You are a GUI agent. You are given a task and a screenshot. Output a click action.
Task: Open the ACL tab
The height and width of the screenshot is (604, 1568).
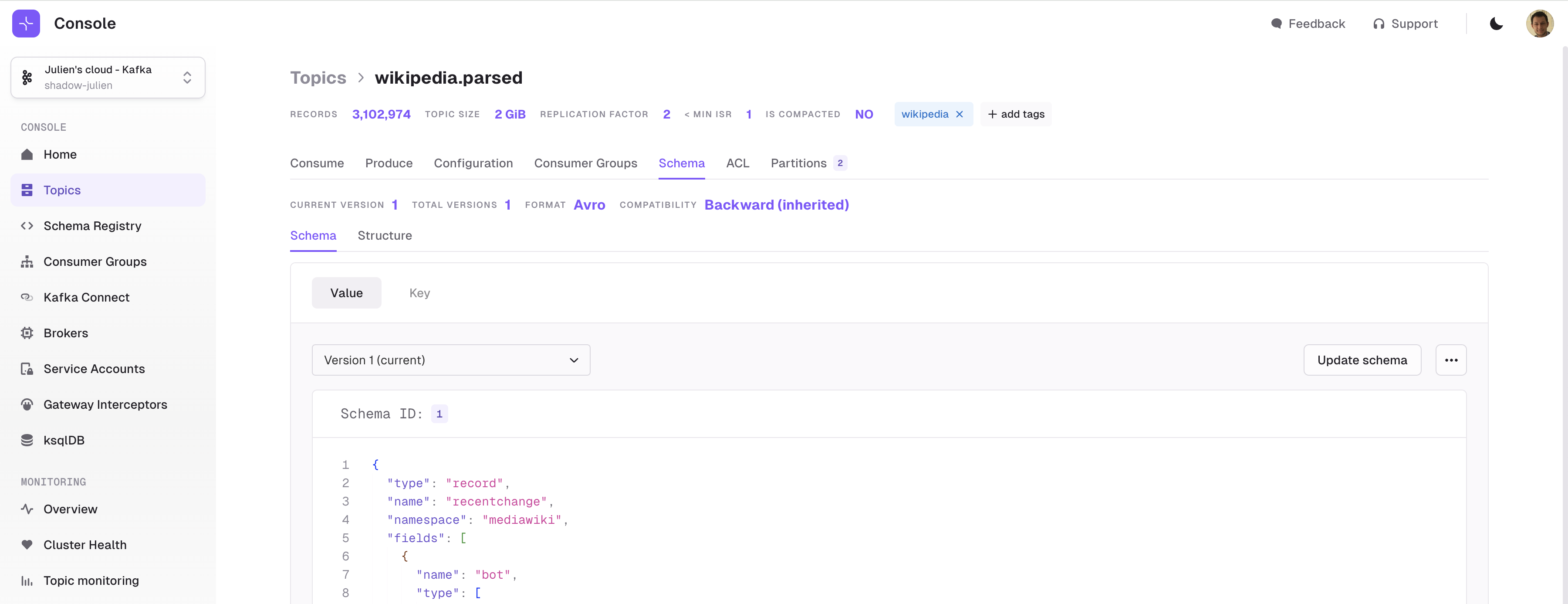(x=737, y=163)
